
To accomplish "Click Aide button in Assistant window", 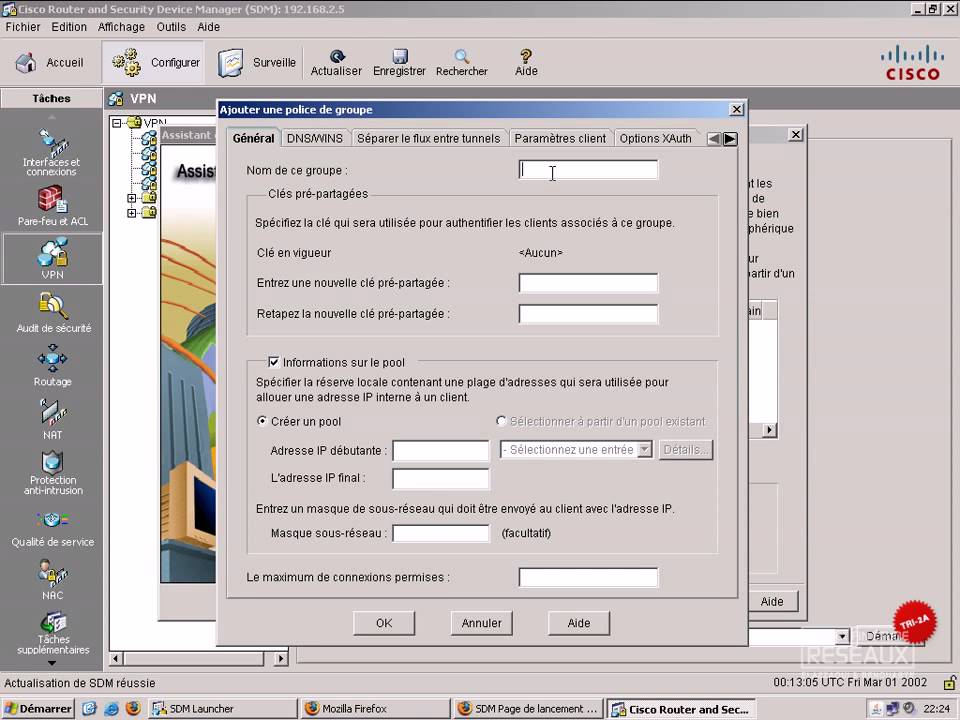I will [x=772, y=602].
